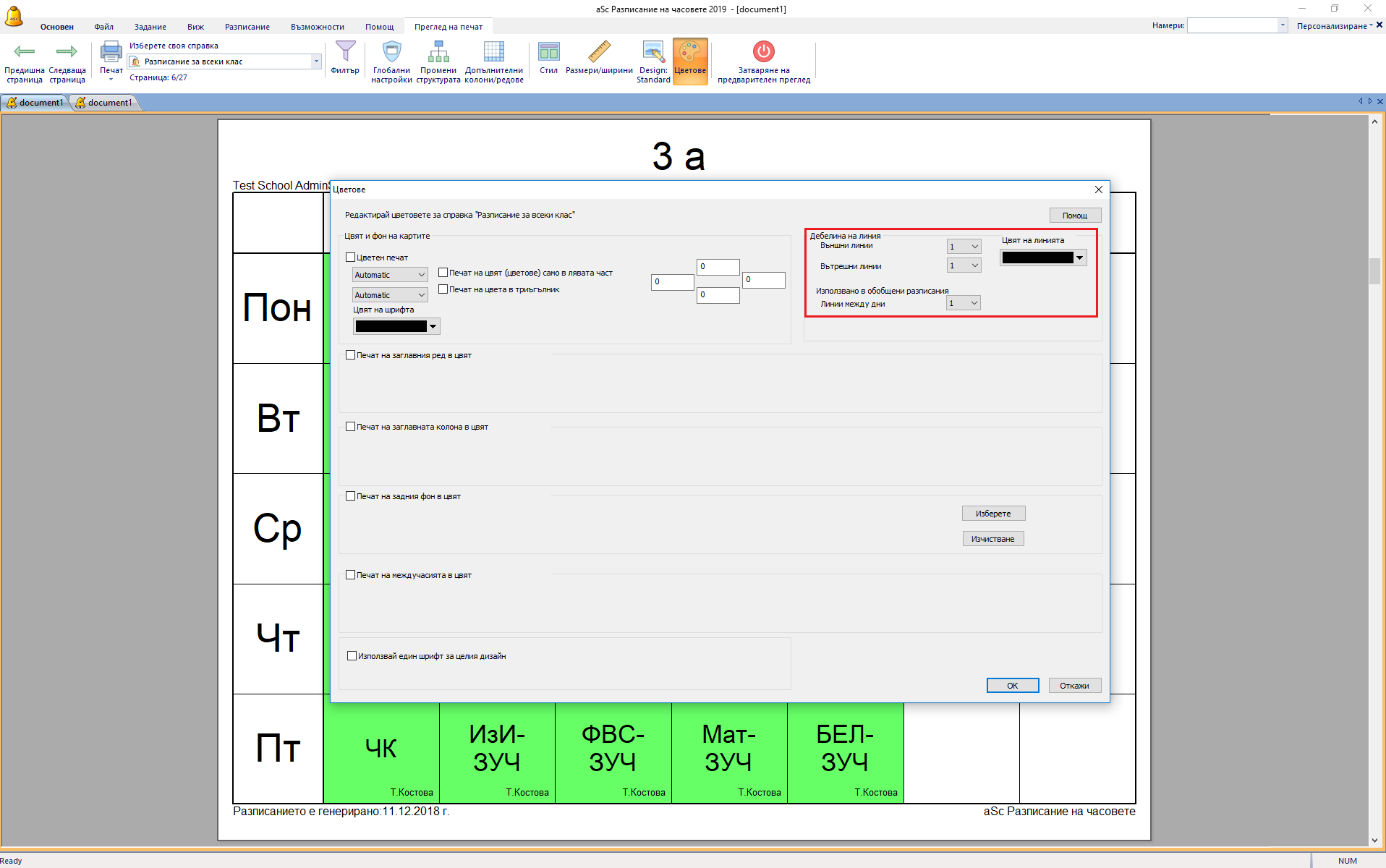Viewport: 1386px width, 868px height.
Task: Expand the Разписание за всеки клас report dropdown
Action: click(x=315, y=62)
